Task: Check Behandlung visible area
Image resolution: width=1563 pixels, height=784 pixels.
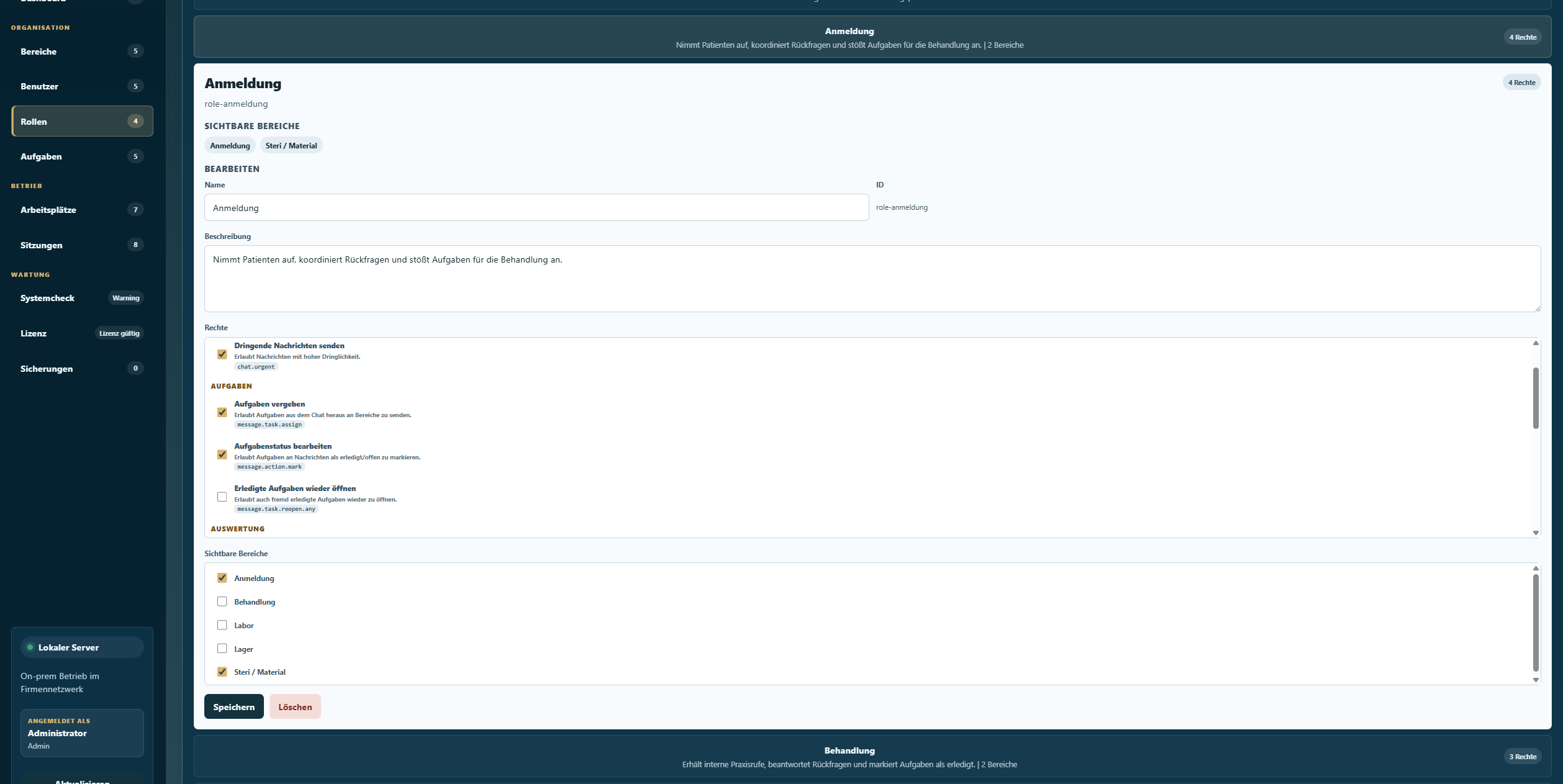Action: [x=222, y=602]
